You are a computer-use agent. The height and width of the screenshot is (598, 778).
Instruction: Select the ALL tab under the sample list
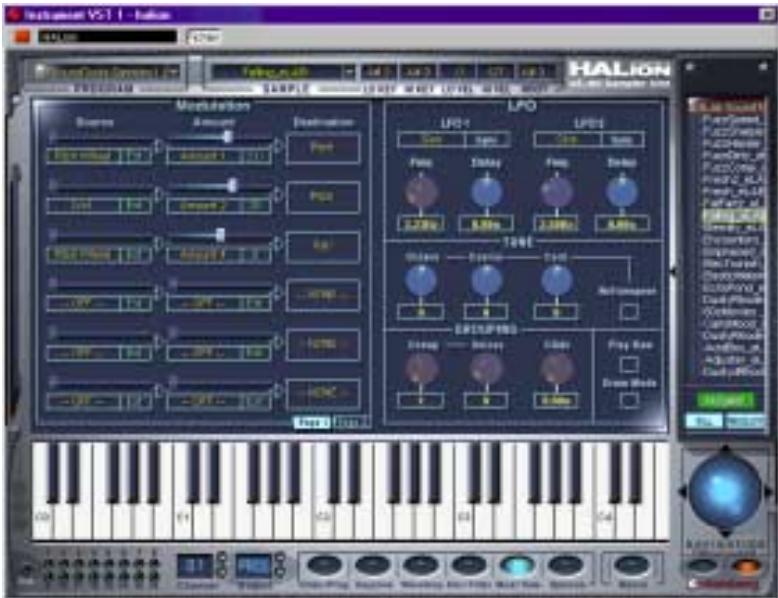click(x=704, y=421)
